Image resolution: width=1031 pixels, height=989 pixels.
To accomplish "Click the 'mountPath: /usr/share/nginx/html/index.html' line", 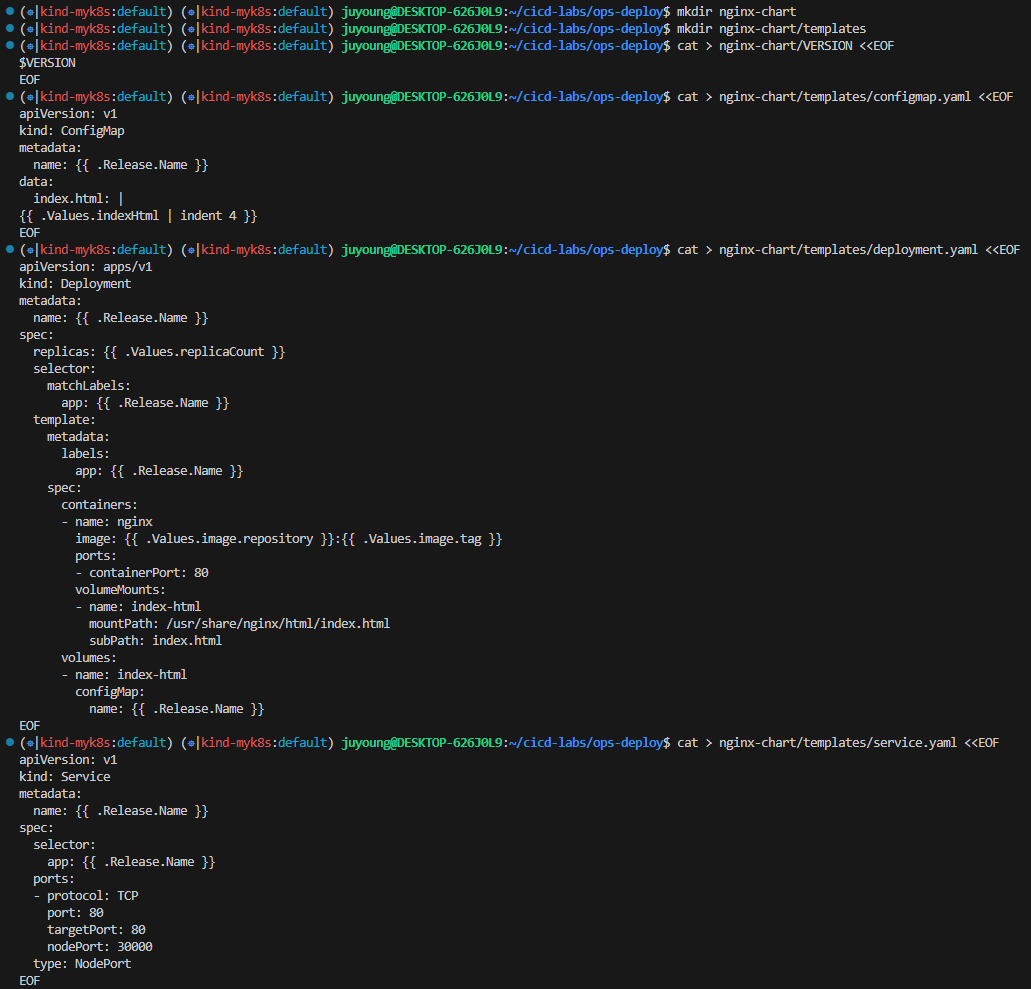I will [239, 624].
